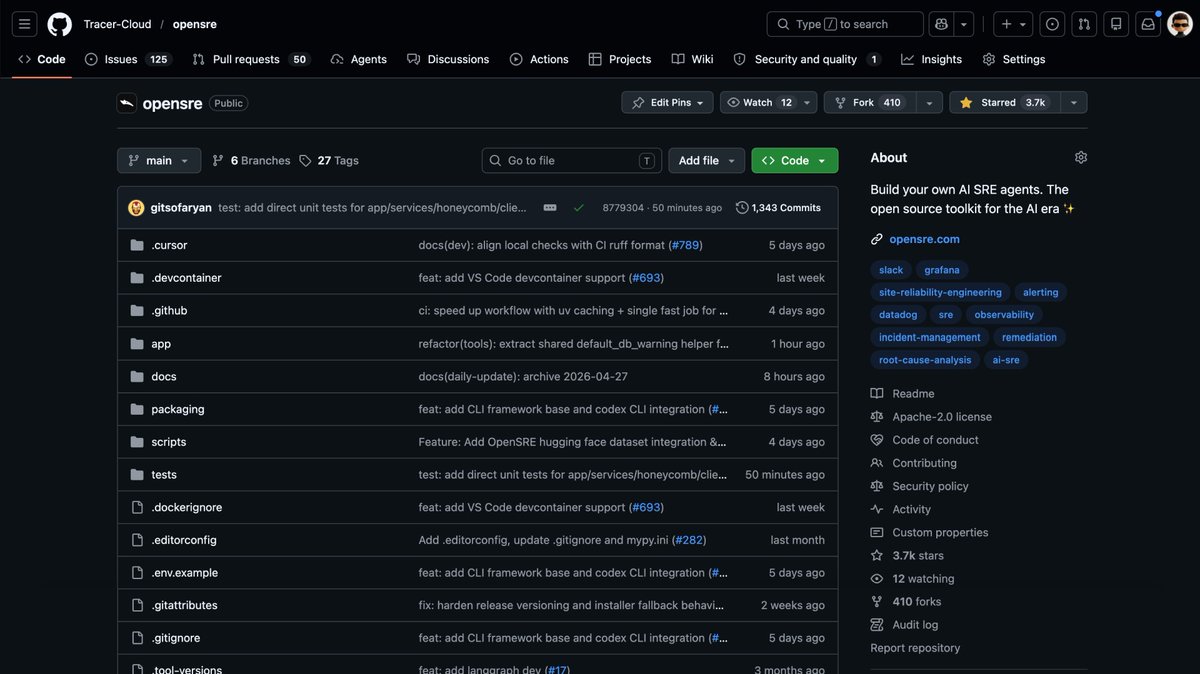Image resolution: width=1200 pixels, height=674 pixels.
Task: Select the slack topic tag
Action: [891, 270]
